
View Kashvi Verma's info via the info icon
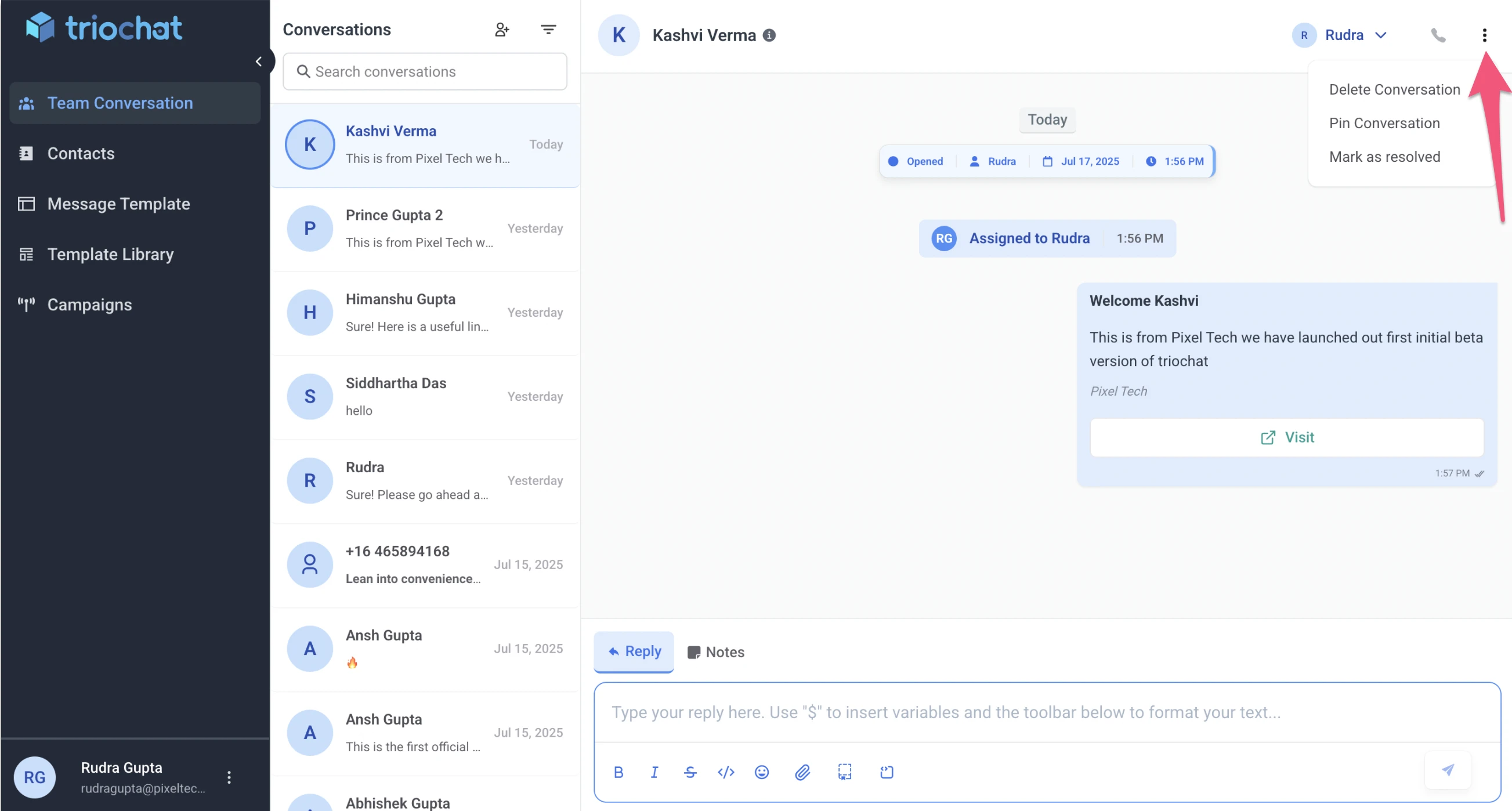tap(769, 35)
